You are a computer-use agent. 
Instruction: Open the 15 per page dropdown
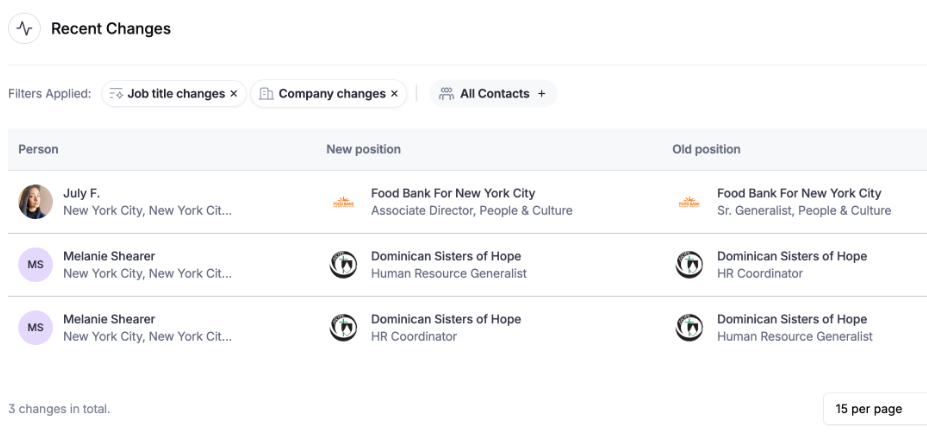(x=875, y=409)
